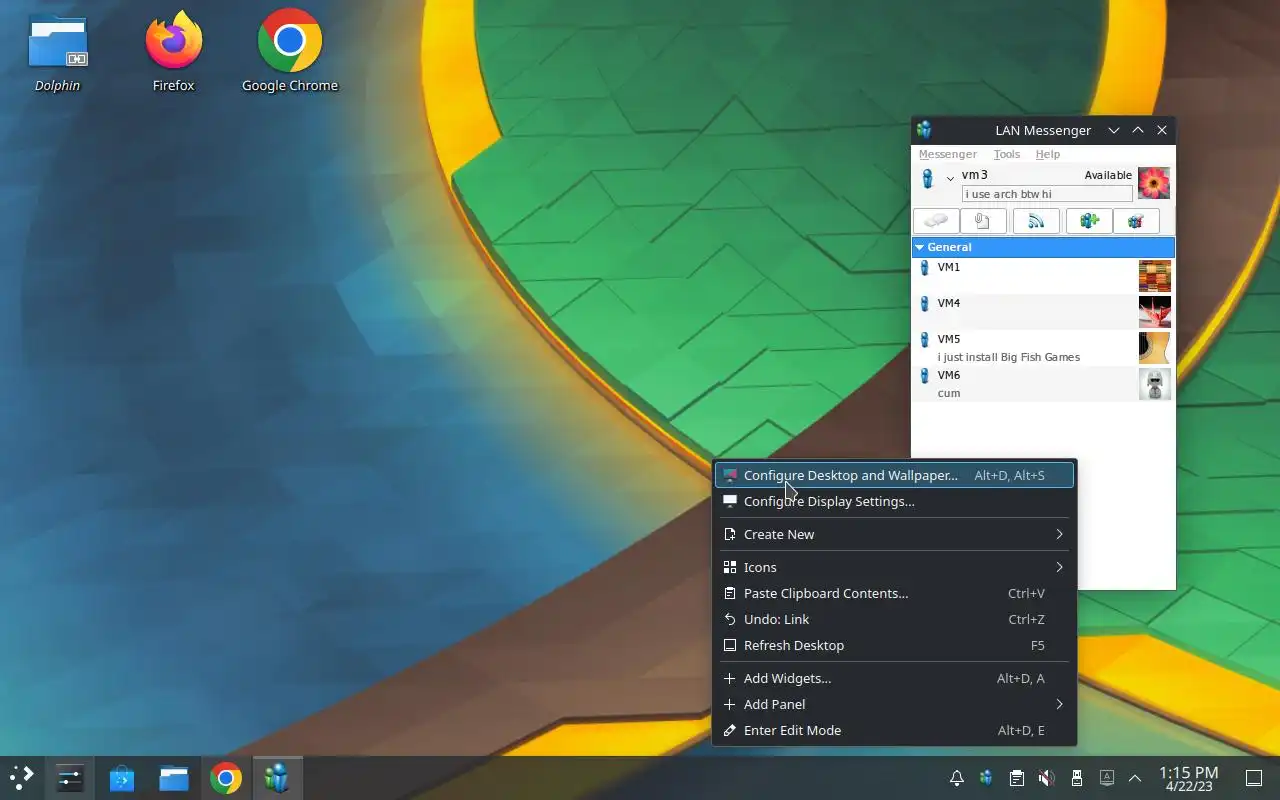Click Refresh Desktop in the context menu
The width and height of the screenshot is (1280, 800).
tap(894, 645)
